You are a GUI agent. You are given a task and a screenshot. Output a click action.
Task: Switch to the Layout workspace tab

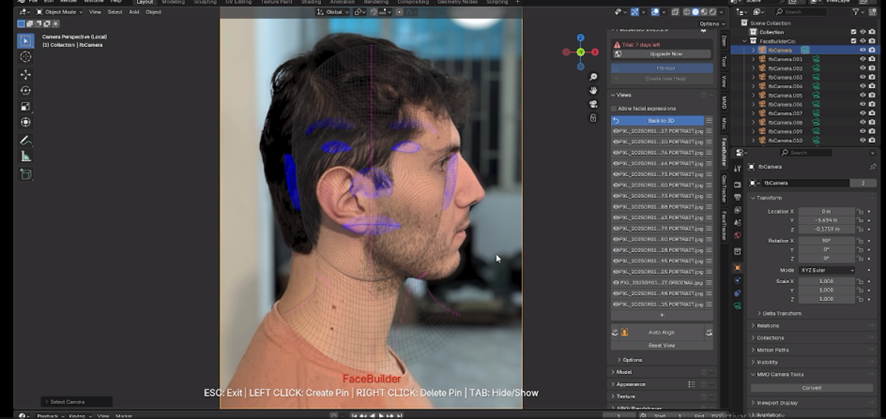pyautogui.click(x=145, y=2)
